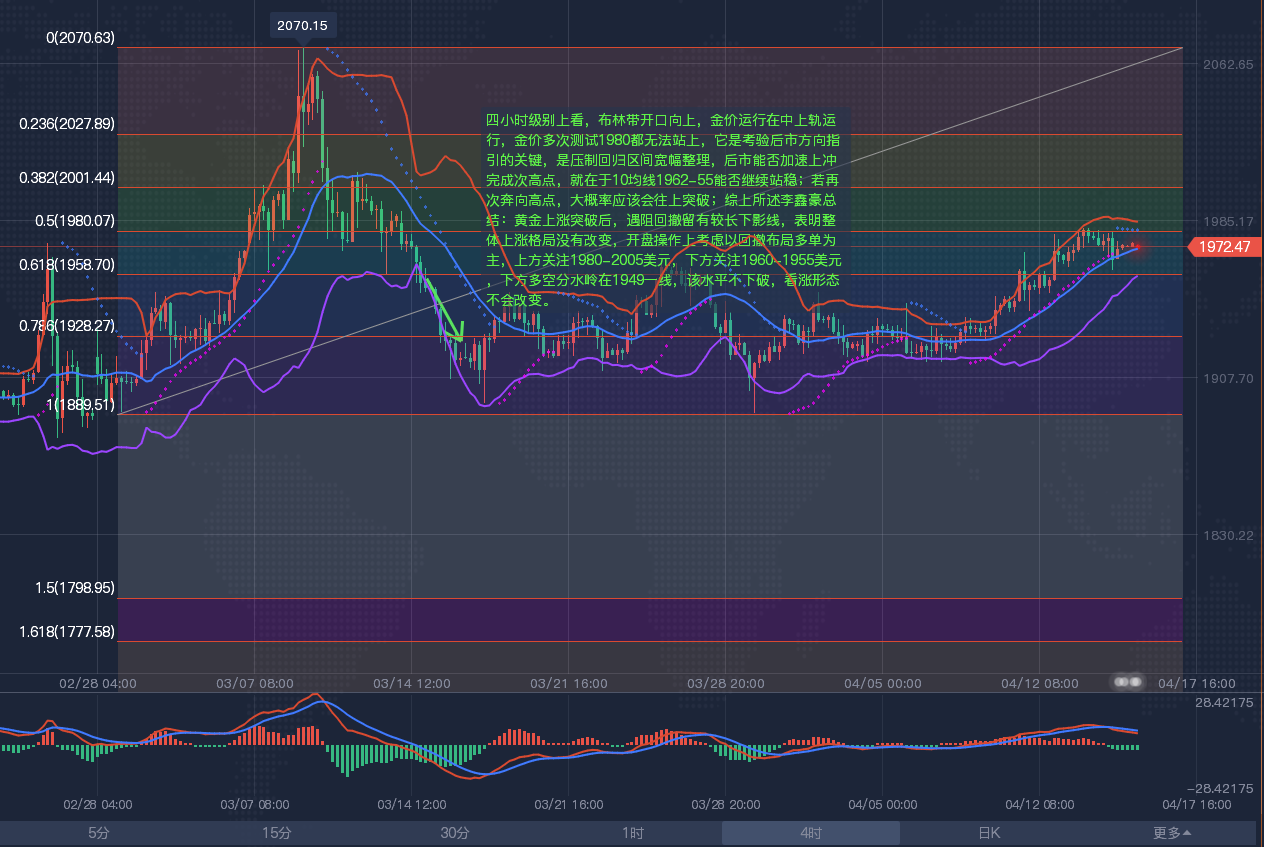
Task: Click the red 1972.47 price tag
Action: pos(1224,247)
